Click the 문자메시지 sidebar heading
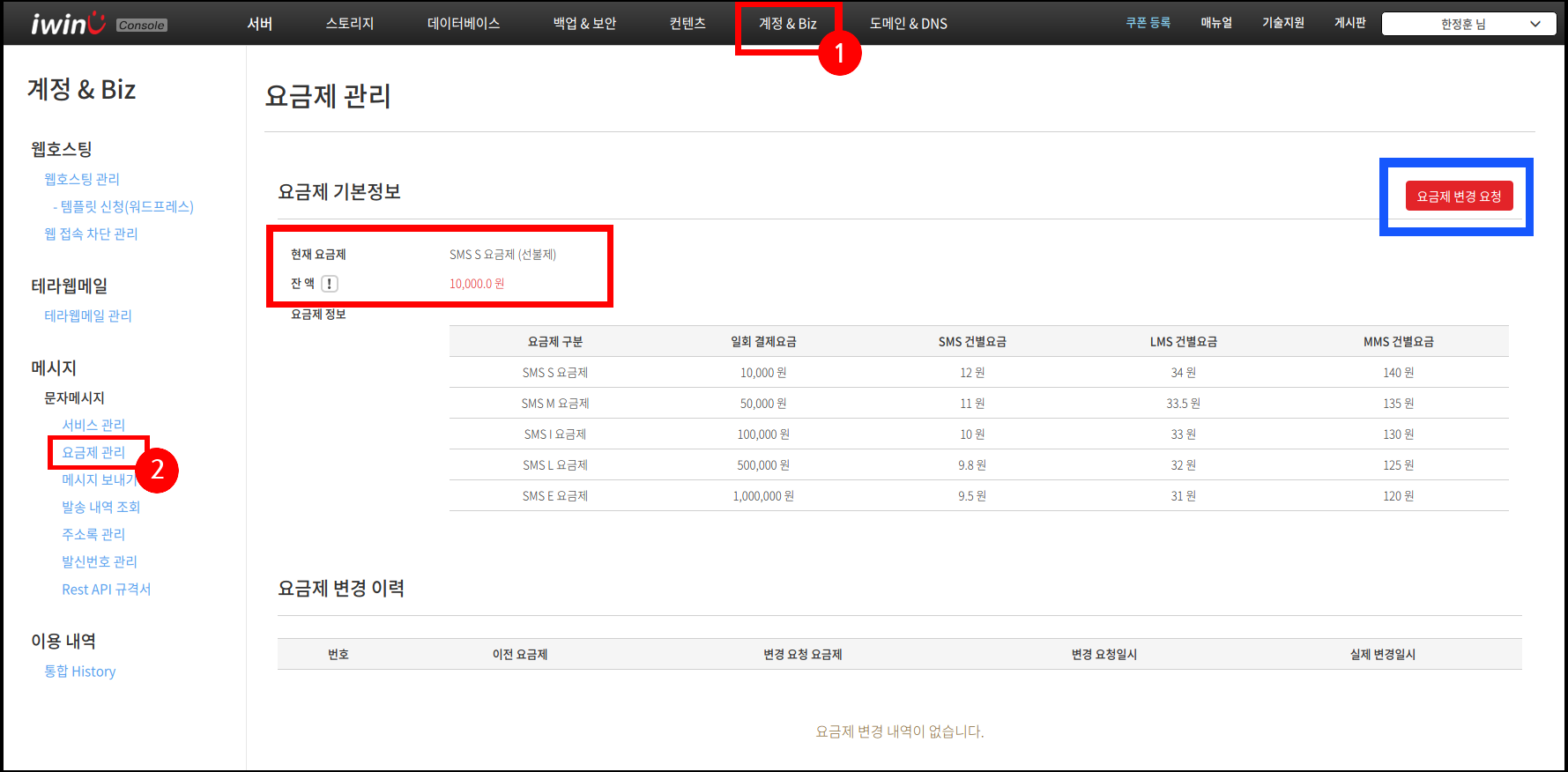Screen dimensions: 1568x772 [x=74, y=397]
